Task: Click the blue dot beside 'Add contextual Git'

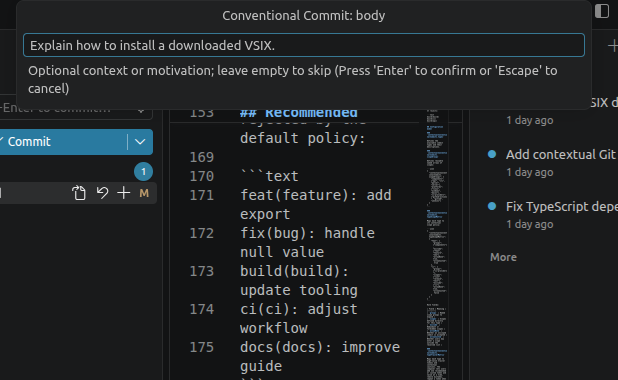Action: click(492, 154)
